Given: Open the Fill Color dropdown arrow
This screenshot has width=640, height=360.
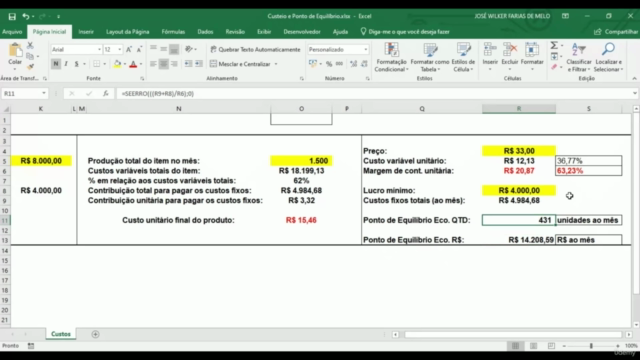Looking at the screenshot, I should pos(124,64).
